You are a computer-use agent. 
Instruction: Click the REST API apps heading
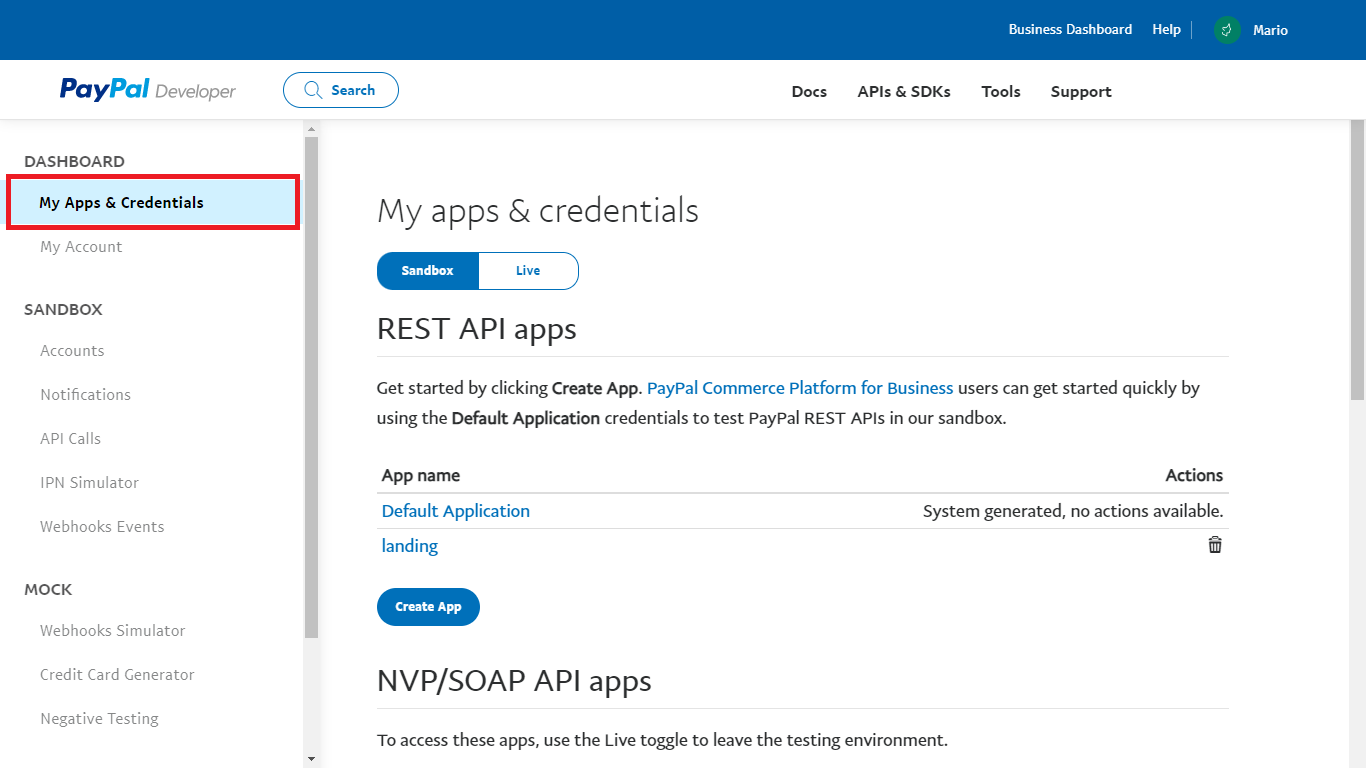pos(477,329)
